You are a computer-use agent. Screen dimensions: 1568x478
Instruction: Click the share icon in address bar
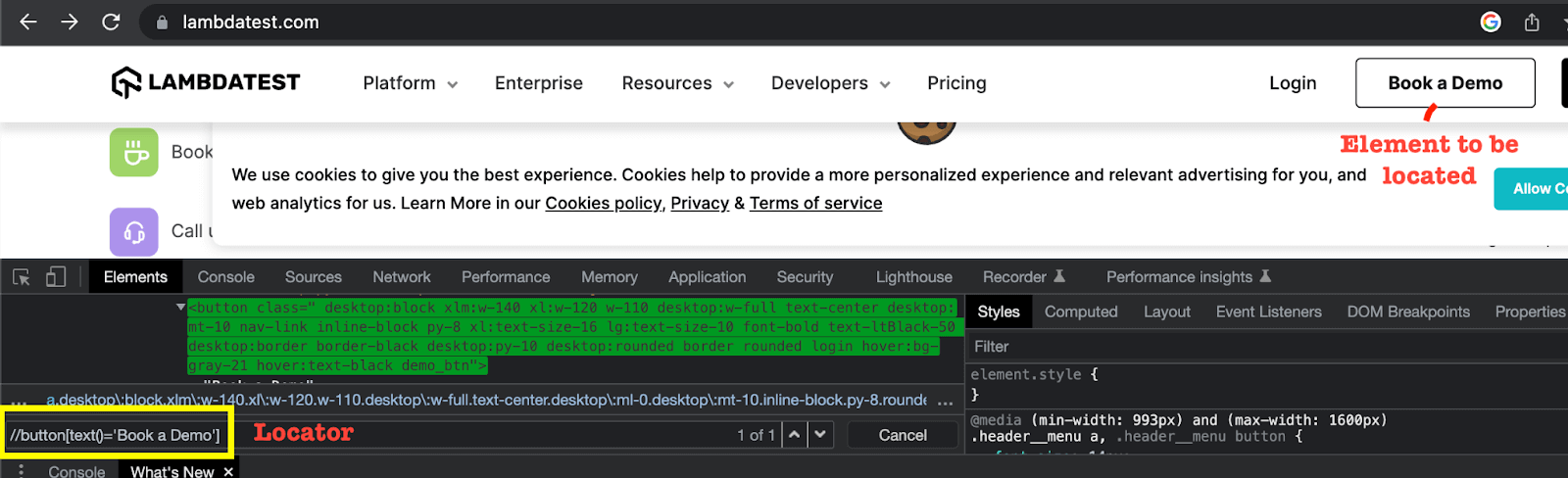pyautogui.click(x=1532, y=22)
